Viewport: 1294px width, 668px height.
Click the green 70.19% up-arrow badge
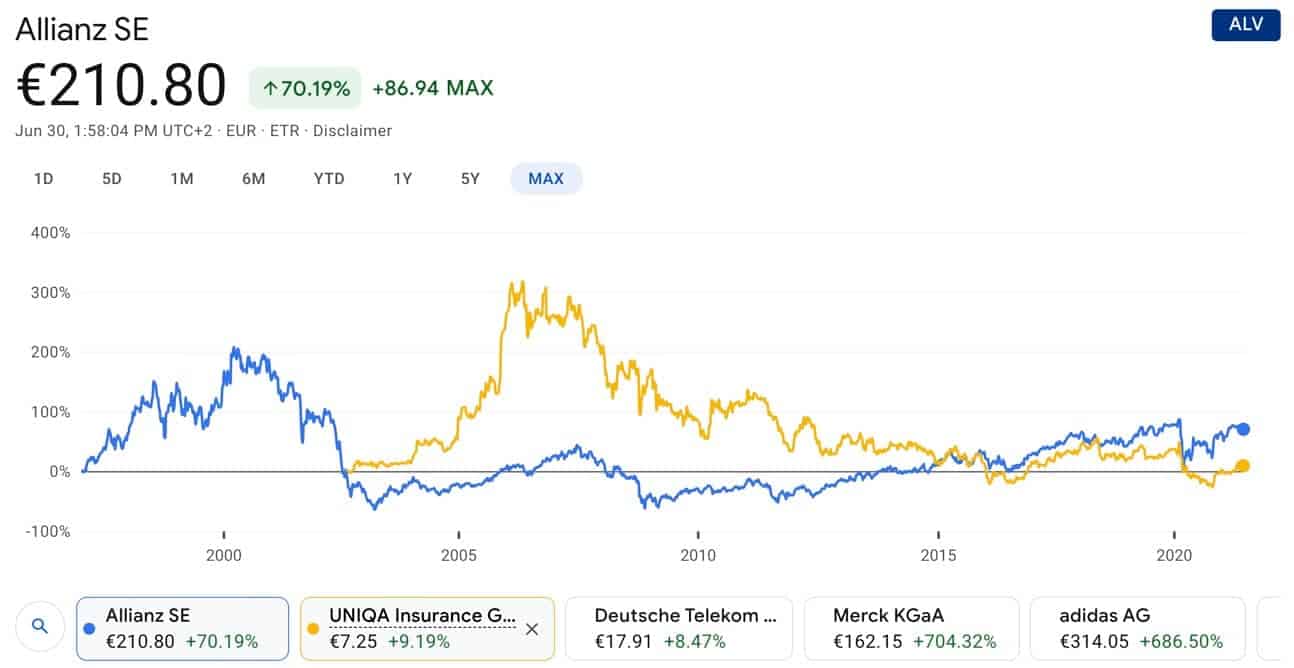pyautogui.click(x=305, y=88)
